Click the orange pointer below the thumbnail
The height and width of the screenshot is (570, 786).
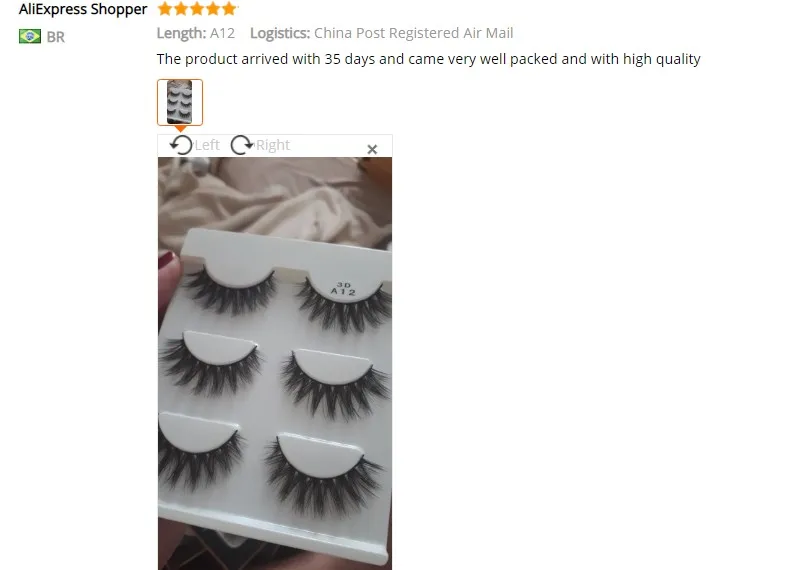click(x=180, y=129)
